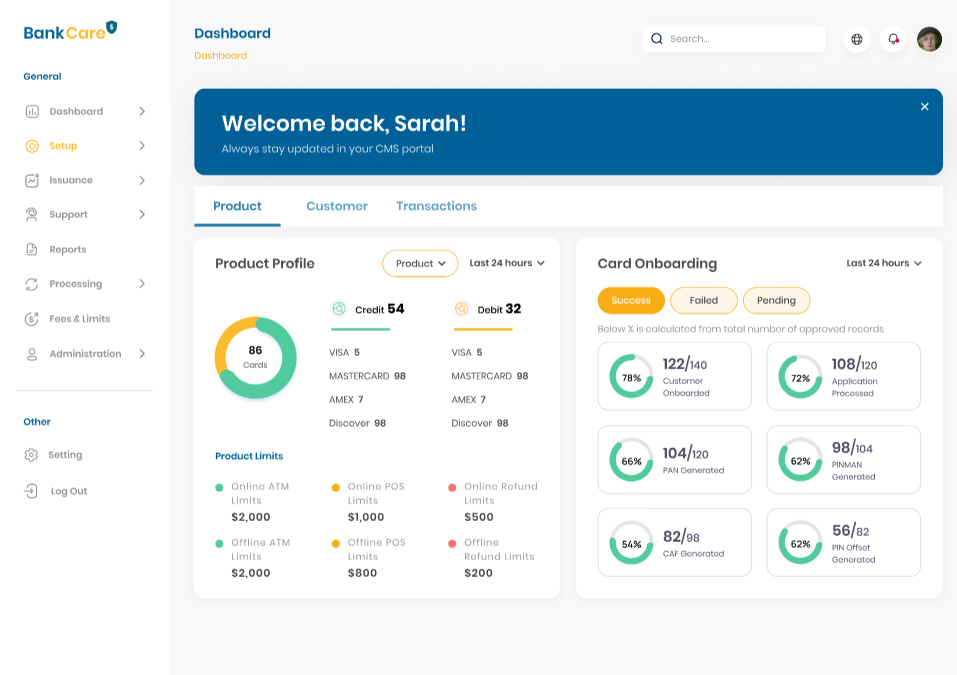Screen dimensions: 957x675
Task: Open the Transactions tab
Action: pos(436,206)
